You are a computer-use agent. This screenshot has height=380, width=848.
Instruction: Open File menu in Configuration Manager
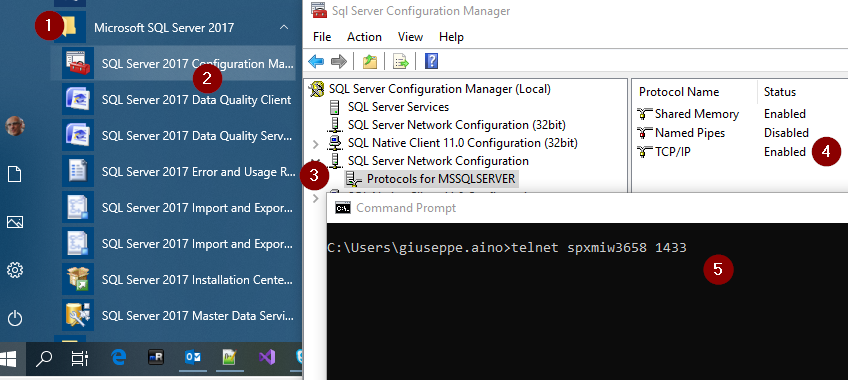pyautogui.click(x=322, y=37)
